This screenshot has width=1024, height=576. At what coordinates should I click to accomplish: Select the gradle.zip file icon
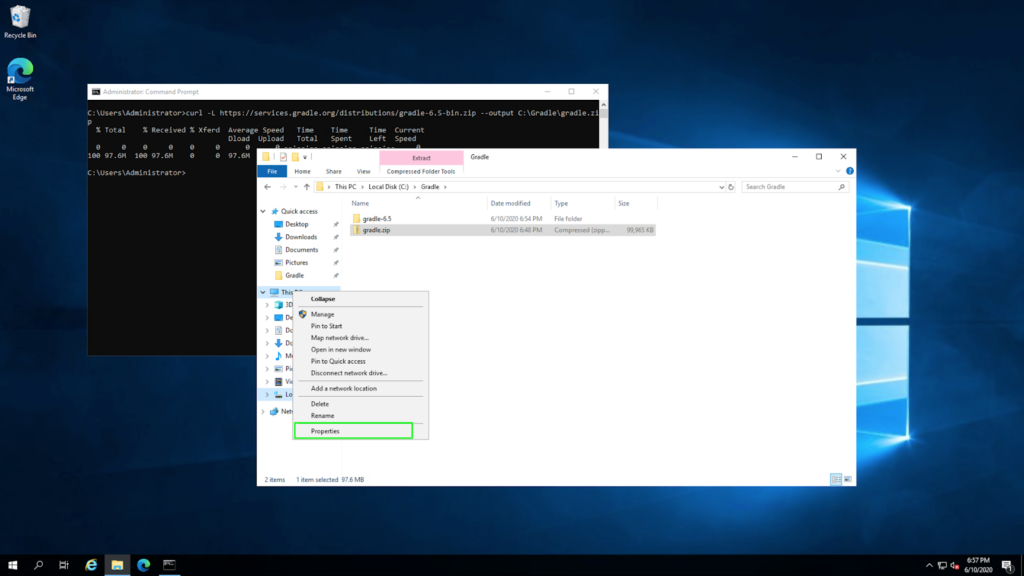click(x=356, y=230)
